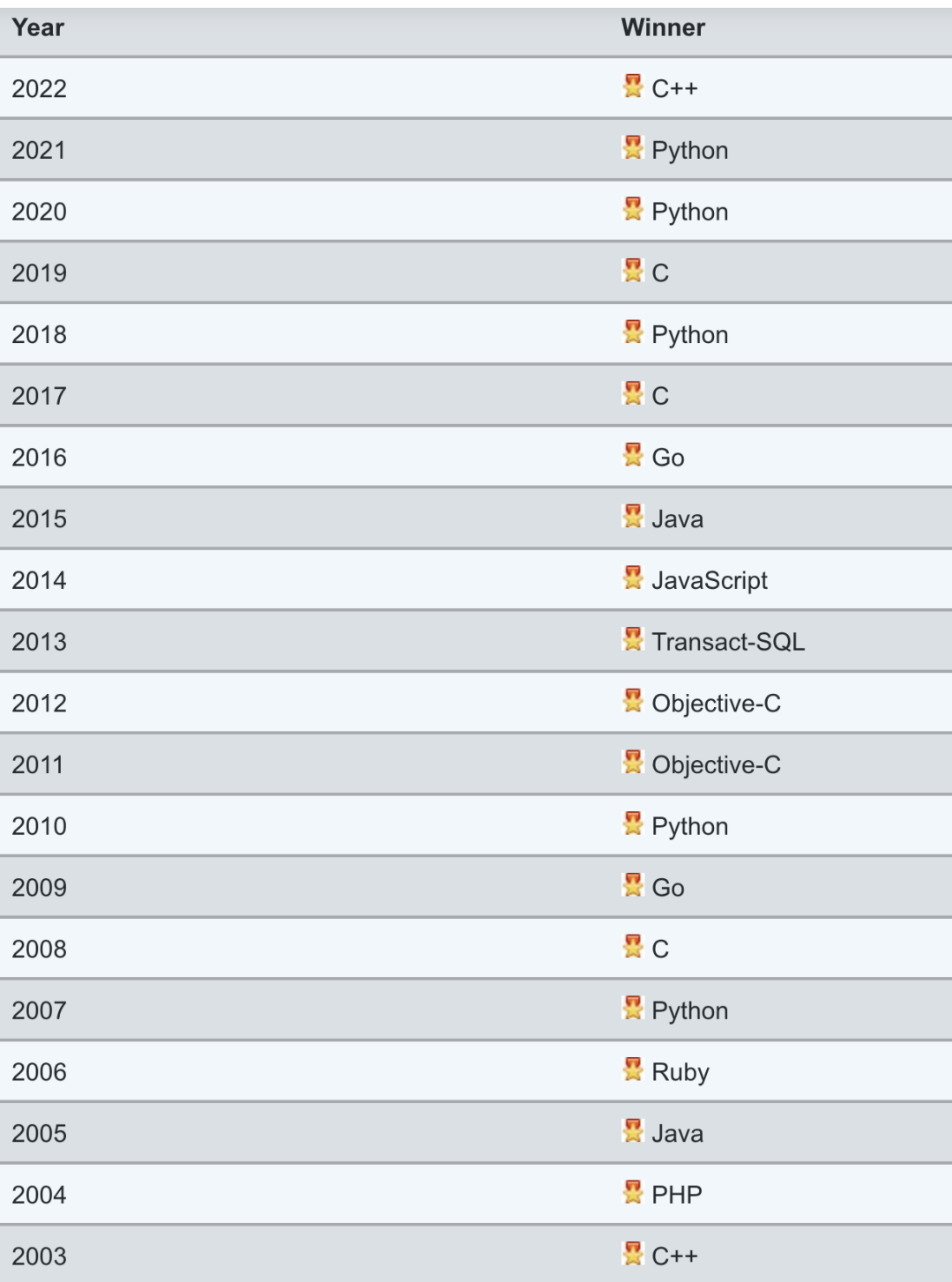
Task: Click the JavaScript winner name
Action: click(x=710, y=581)
